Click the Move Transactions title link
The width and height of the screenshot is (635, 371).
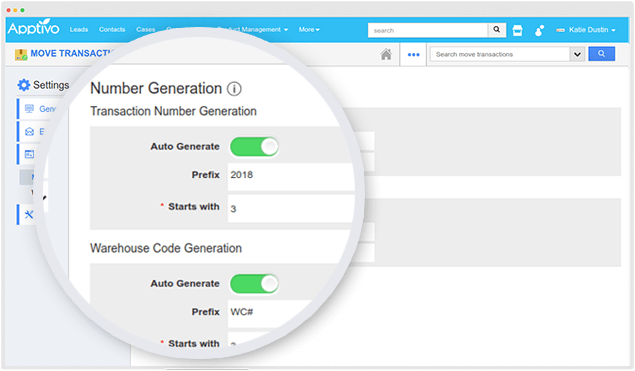[x=72, y=53]
